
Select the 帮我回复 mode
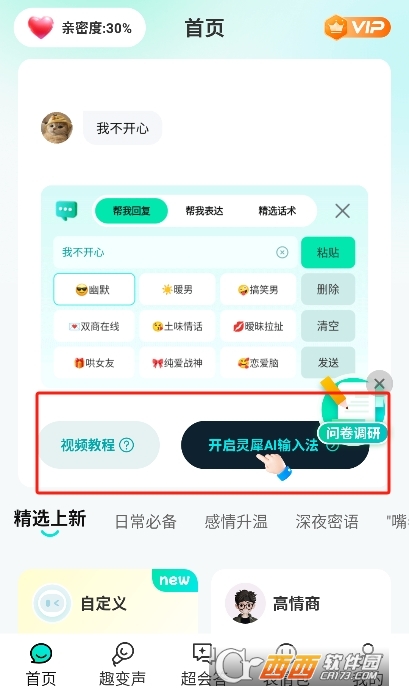tap(131, 211)
